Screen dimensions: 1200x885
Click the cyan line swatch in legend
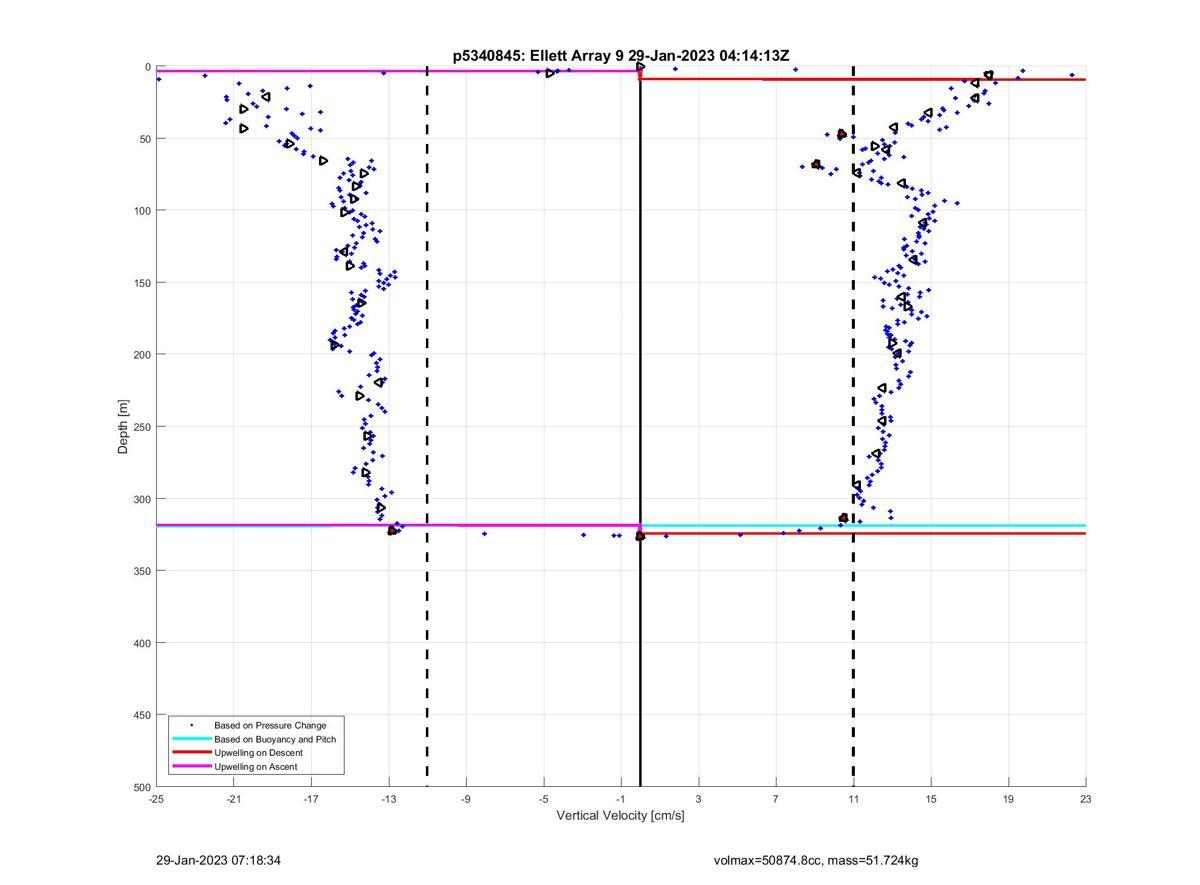191,739
